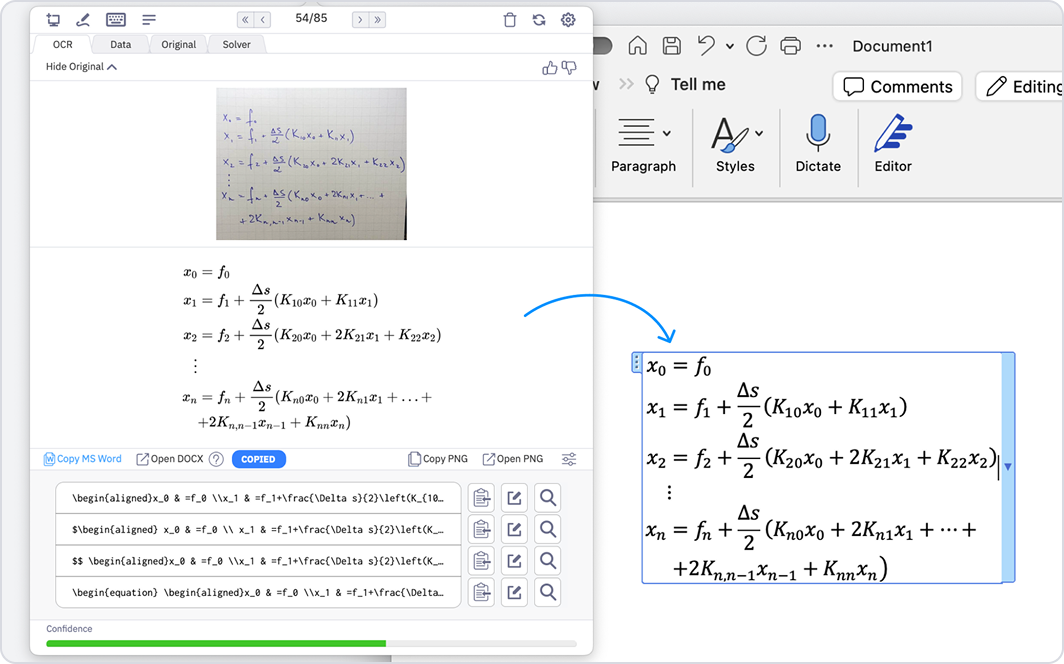Screen dimensions: 1064x664
Task: Open Editor in Word ribbon
Action: (x=893, y=144)
